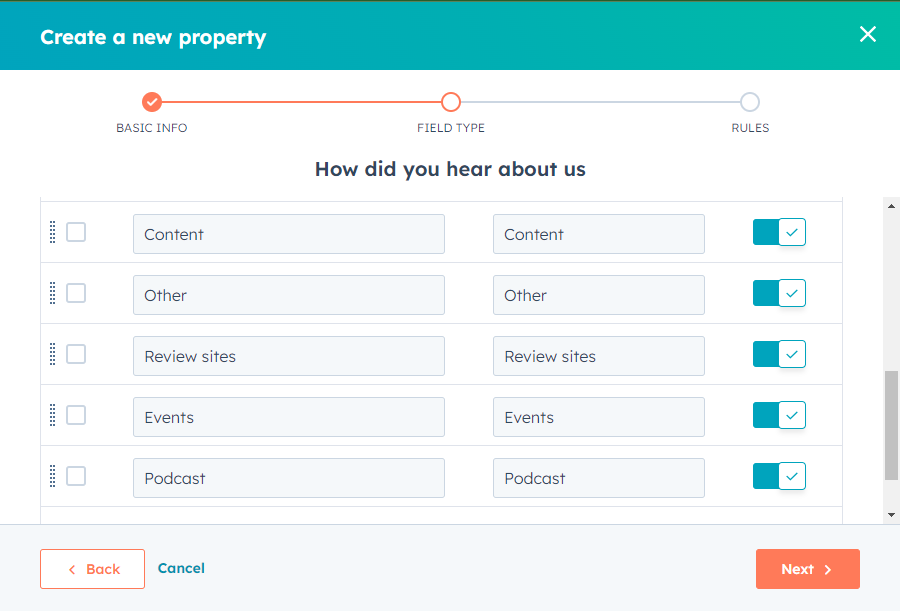
Task: Click the Cancel link
Action: 181,568
